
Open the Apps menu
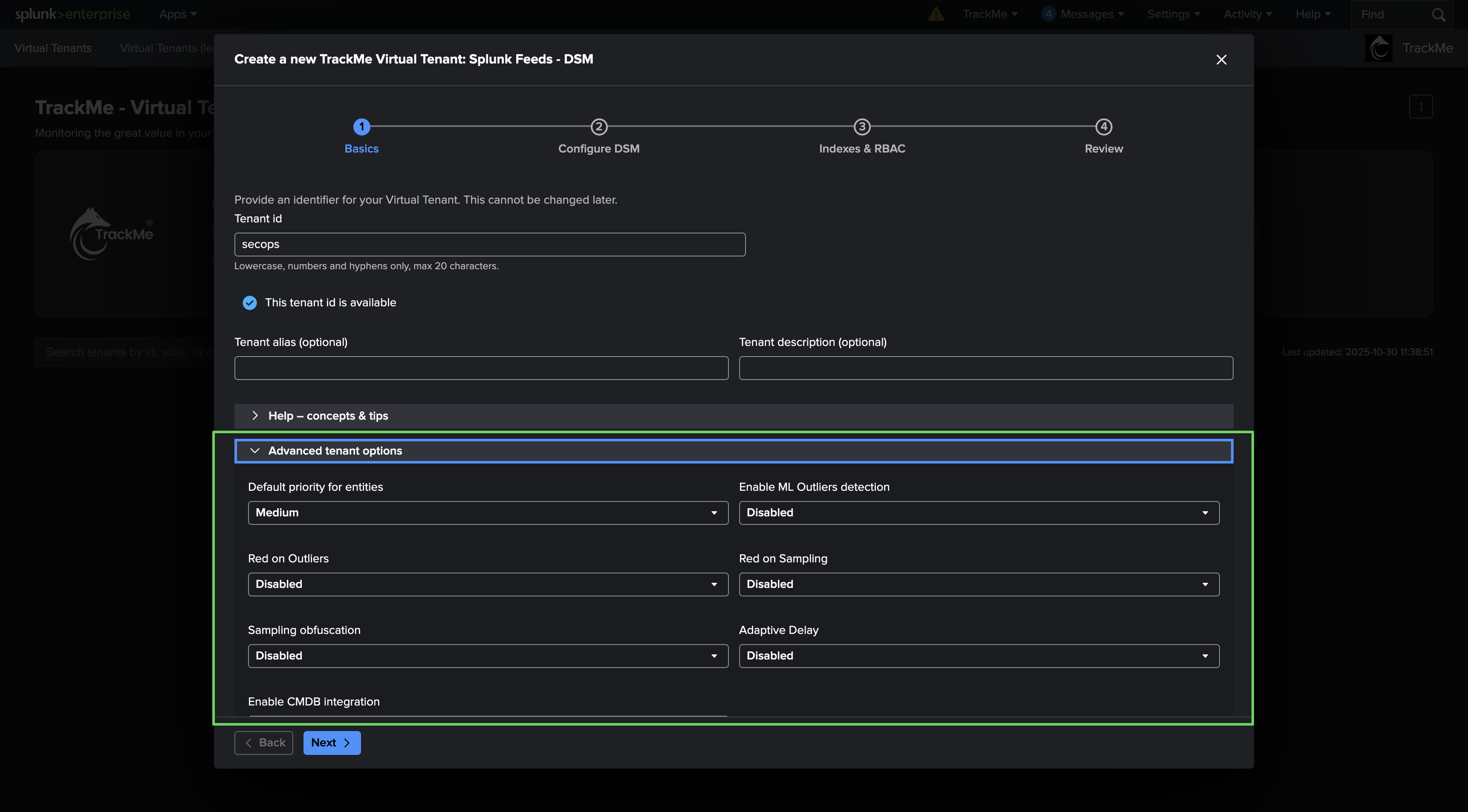point(178,14)
